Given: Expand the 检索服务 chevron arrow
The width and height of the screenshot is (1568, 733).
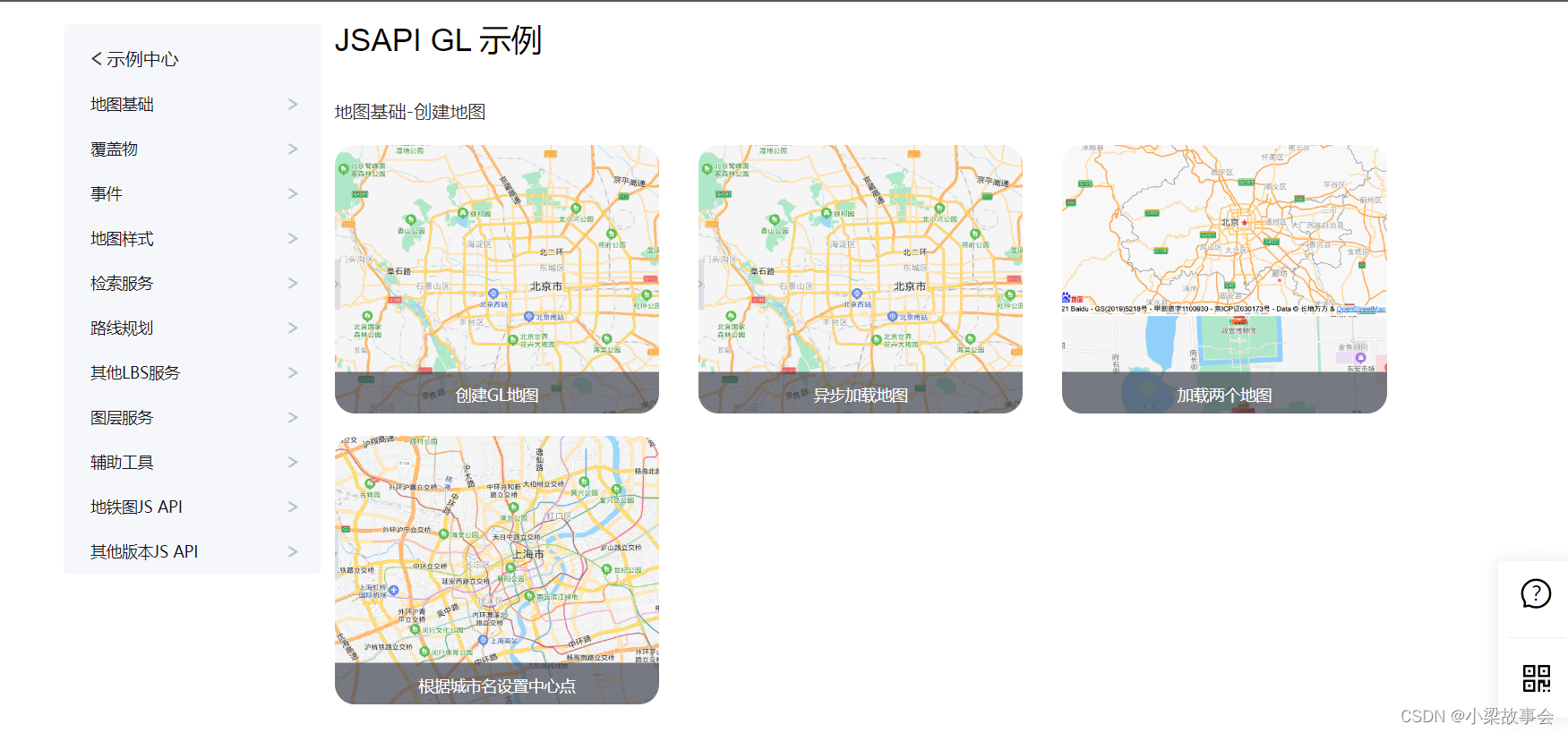Looking at the screenshot, I should (x=293, y=284).
